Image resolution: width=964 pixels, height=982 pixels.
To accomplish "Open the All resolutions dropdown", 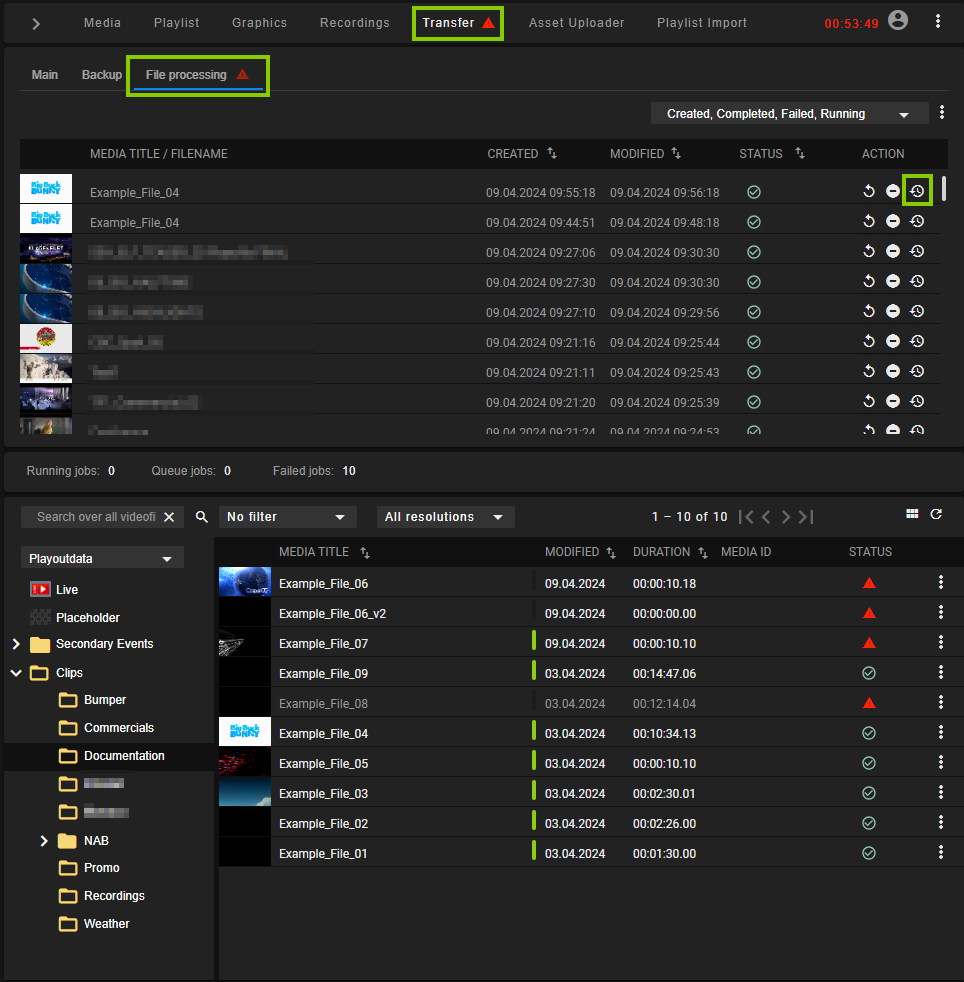I will tap(444, 517).
